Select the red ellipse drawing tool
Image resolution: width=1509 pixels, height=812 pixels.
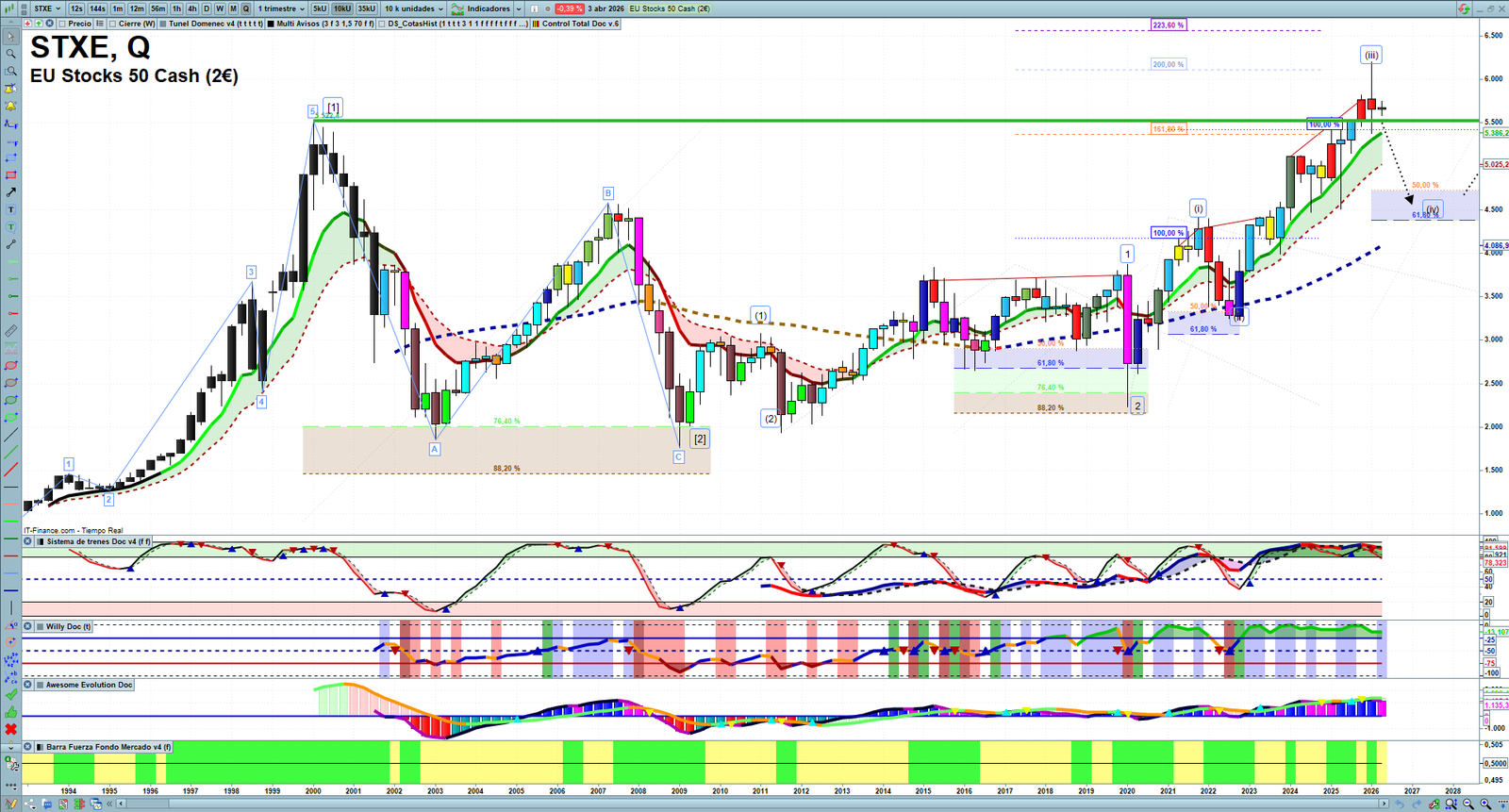tap(11, 365)
